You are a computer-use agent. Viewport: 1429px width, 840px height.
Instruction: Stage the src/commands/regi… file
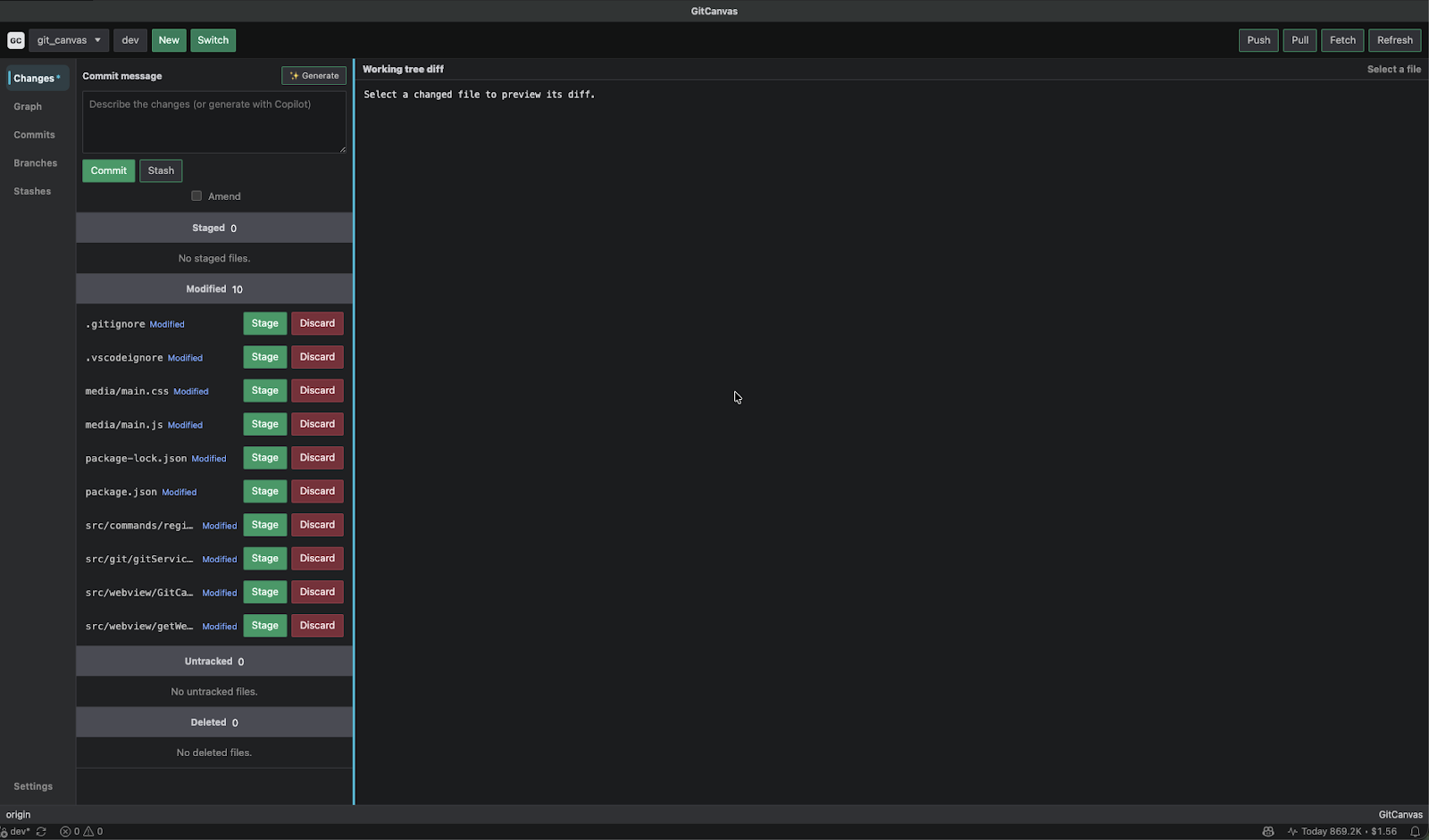(264, 525)
